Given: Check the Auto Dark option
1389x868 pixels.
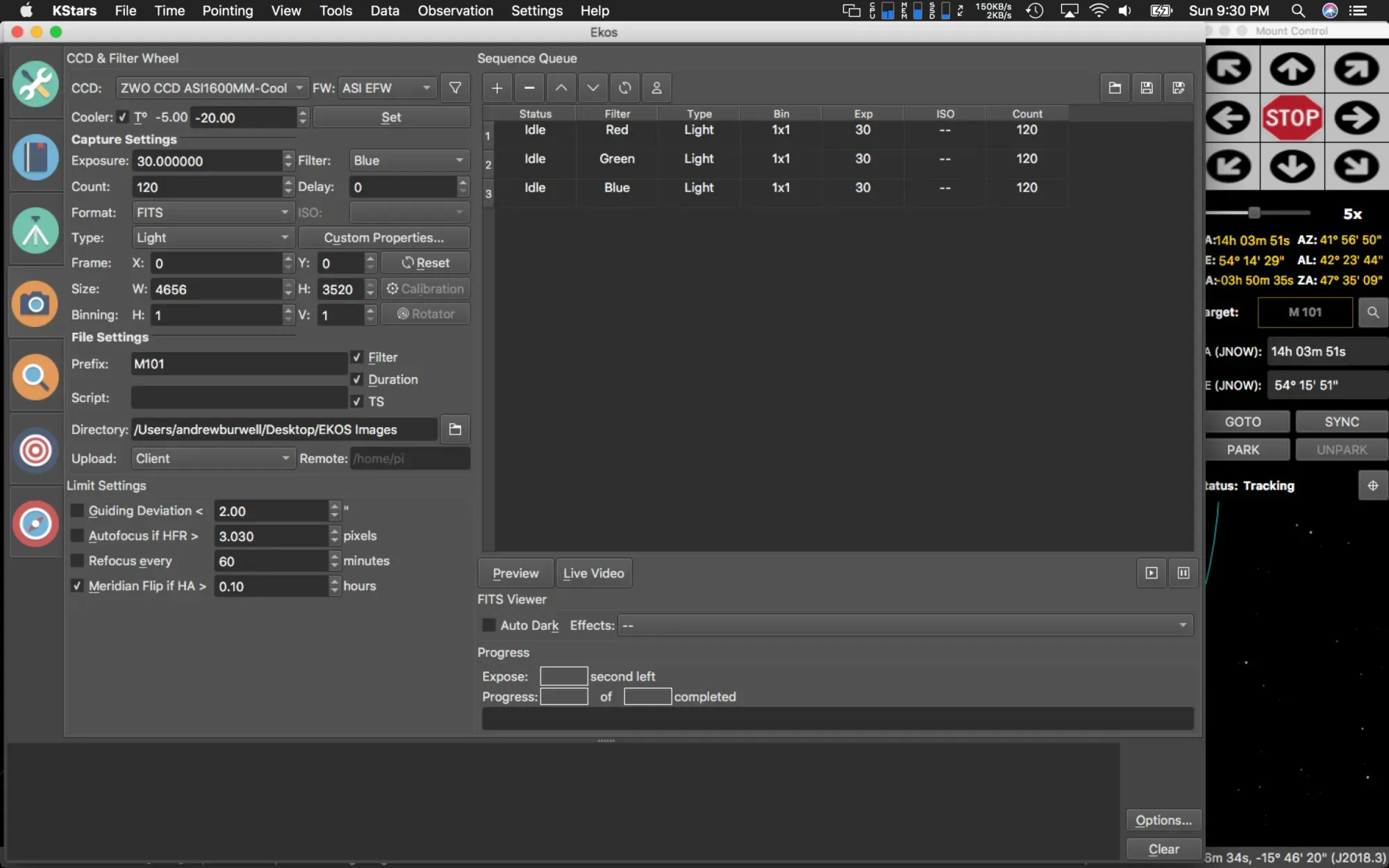Looking at the screenshot, I should click(x=489, y=626).
